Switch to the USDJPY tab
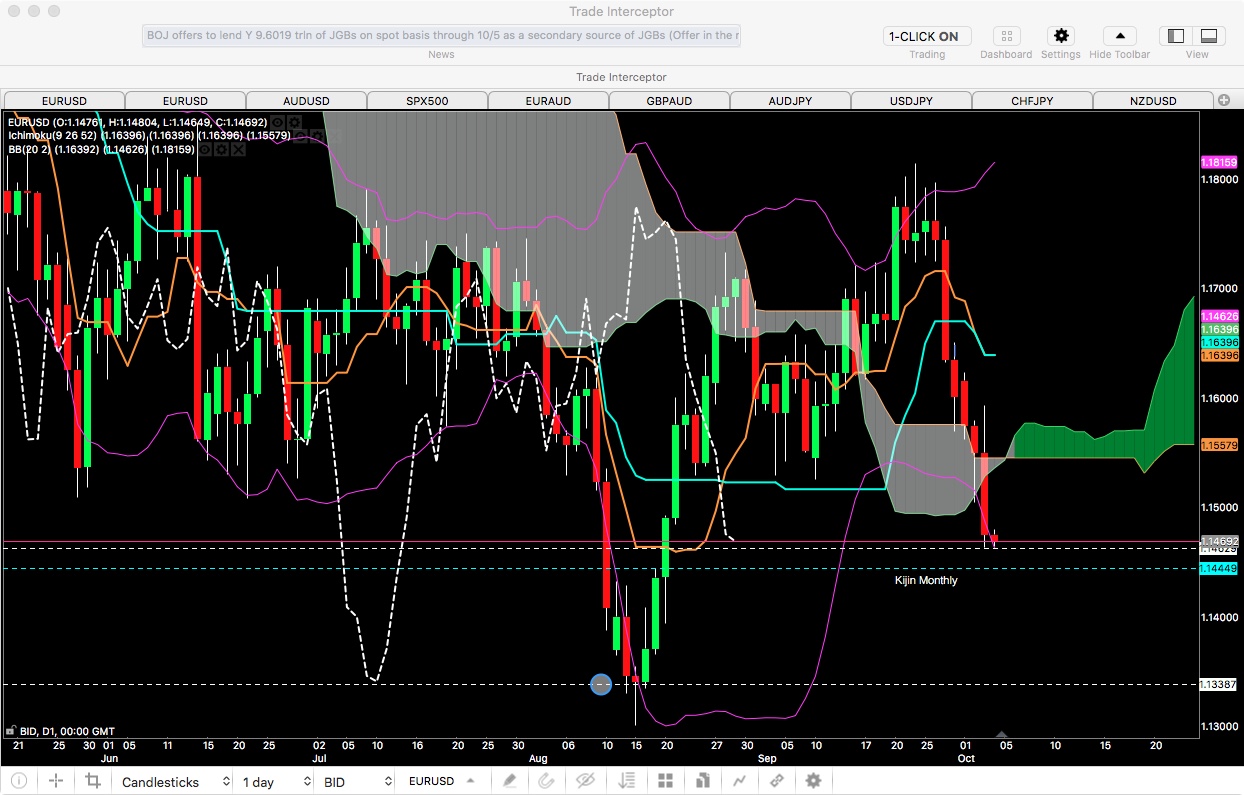This screenshot has height=795, width=1244. coord(911,101)
